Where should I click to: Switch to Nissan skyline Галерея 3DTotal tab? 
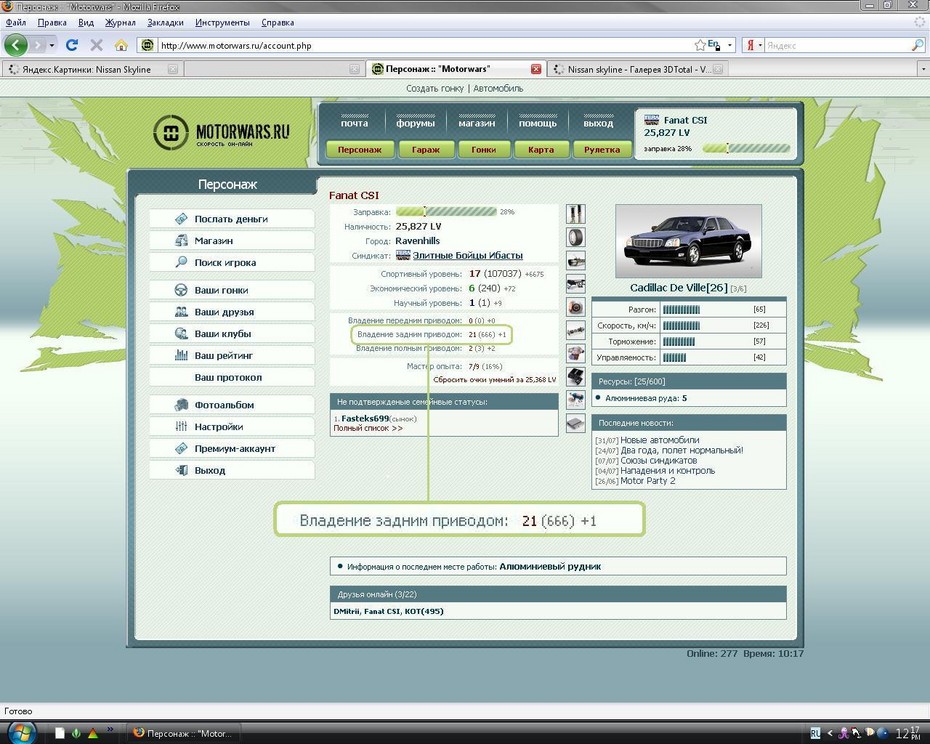pyautogui.click(x=638, y=69)
